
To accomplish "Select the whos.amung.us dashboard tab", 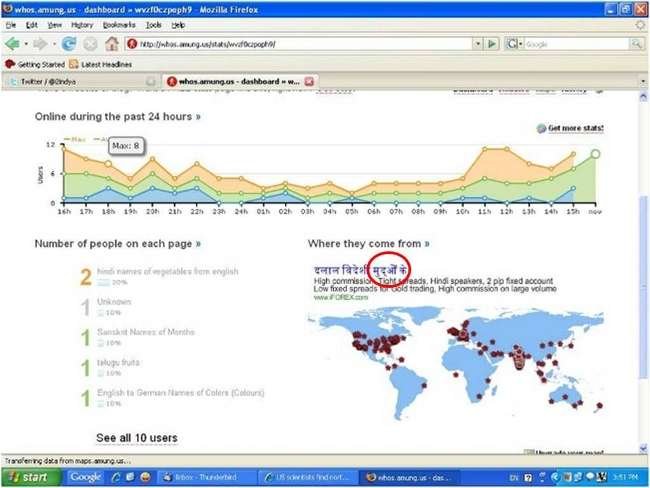I will (x=240, y=81).
